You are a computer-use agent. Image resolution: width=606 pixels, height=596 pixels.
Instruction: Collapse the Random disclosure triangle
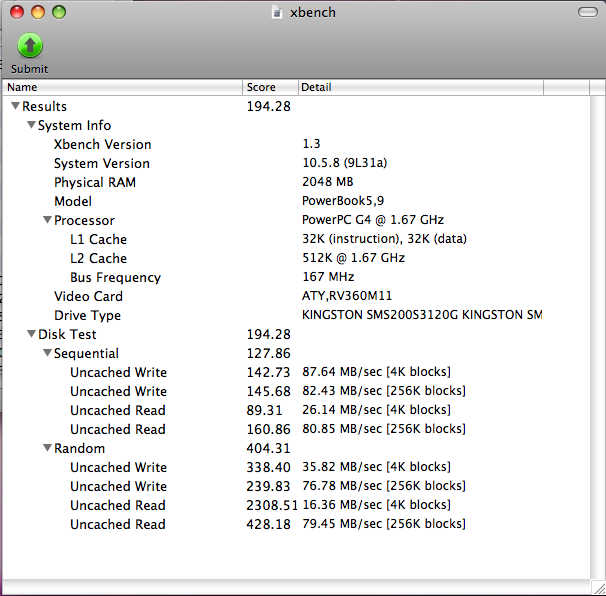pos(48,448)
